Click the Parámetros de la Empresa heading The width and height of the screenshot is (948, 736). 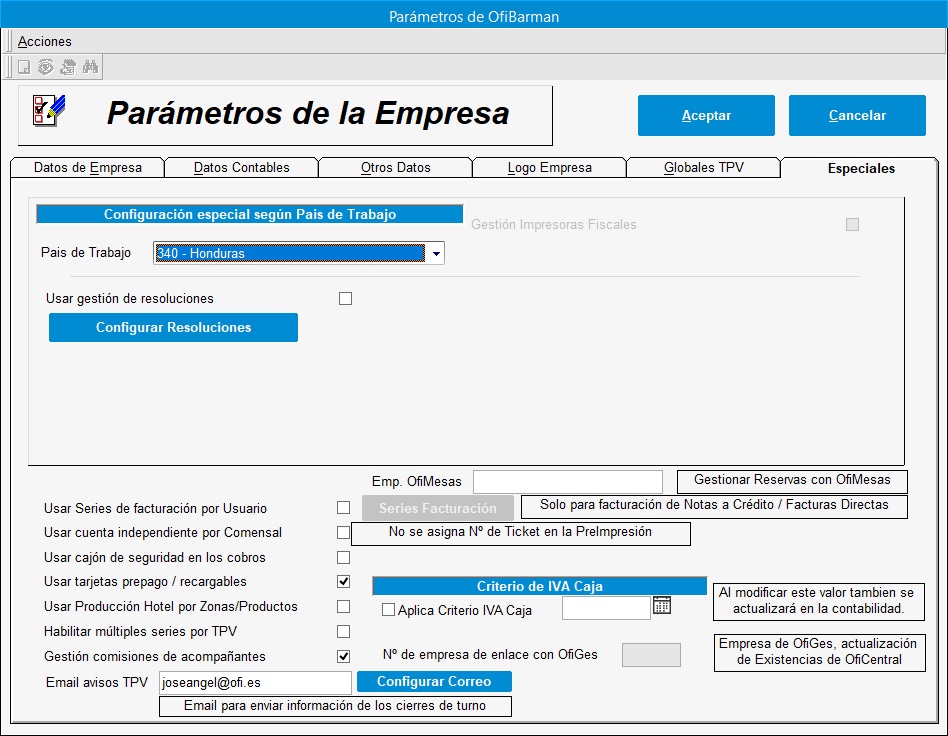coord(308,113)
